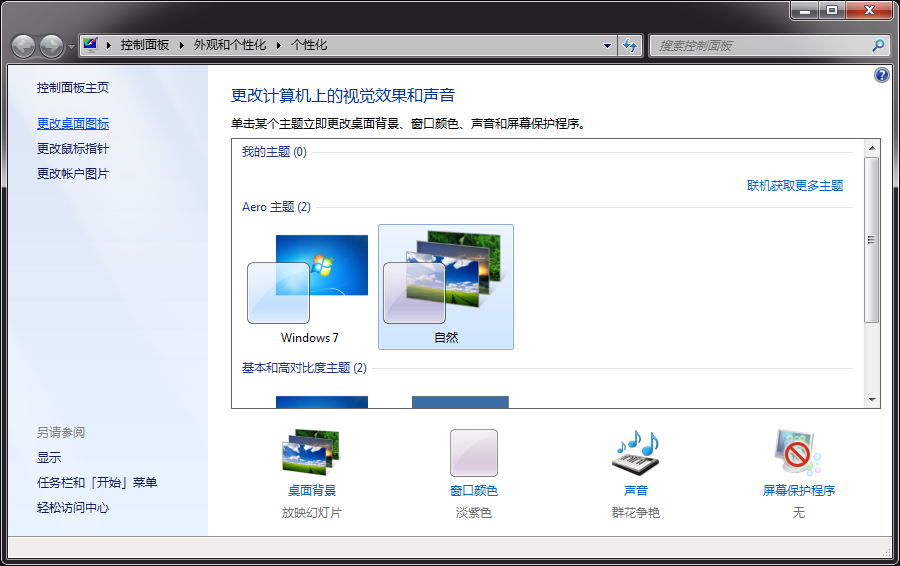The height and width of the screenshot is (566, 900).
Task: Open 桌面背景 link
Action: (x=312, y=490)
